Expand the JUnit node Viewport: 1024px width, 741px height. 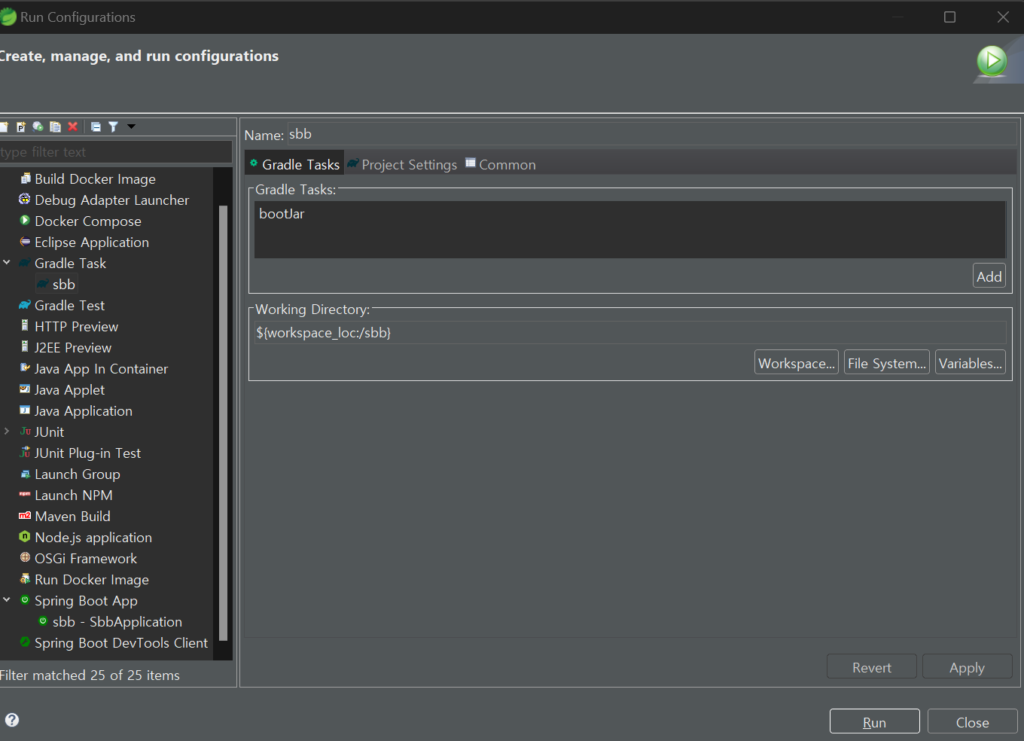pos(7,432)
